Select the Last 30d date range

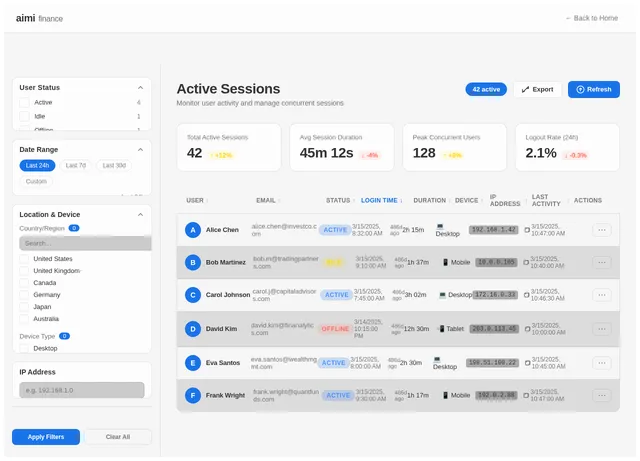(114, 165)
